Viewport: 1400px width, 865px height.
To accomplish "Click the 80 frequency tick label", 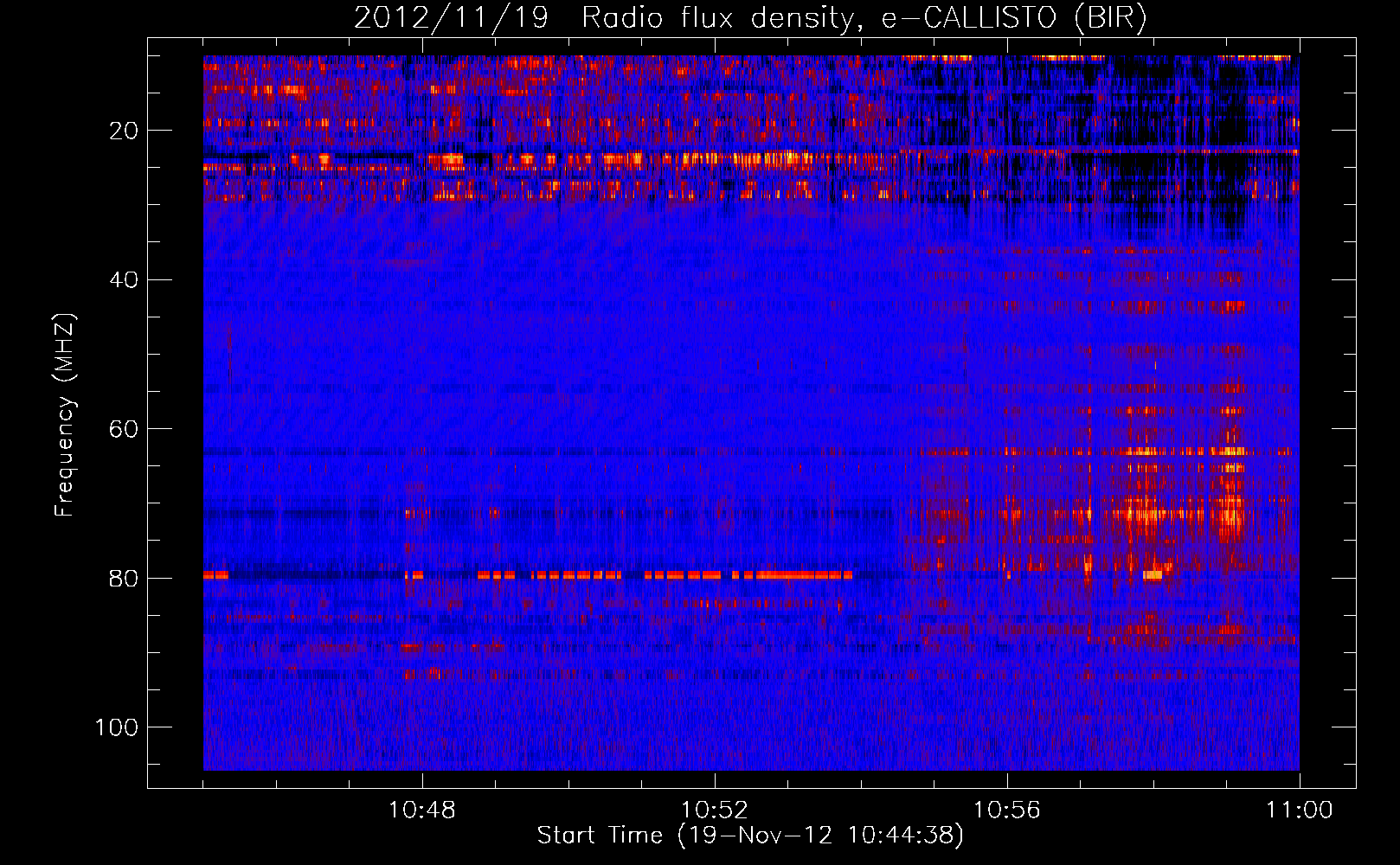I will 124,578.
